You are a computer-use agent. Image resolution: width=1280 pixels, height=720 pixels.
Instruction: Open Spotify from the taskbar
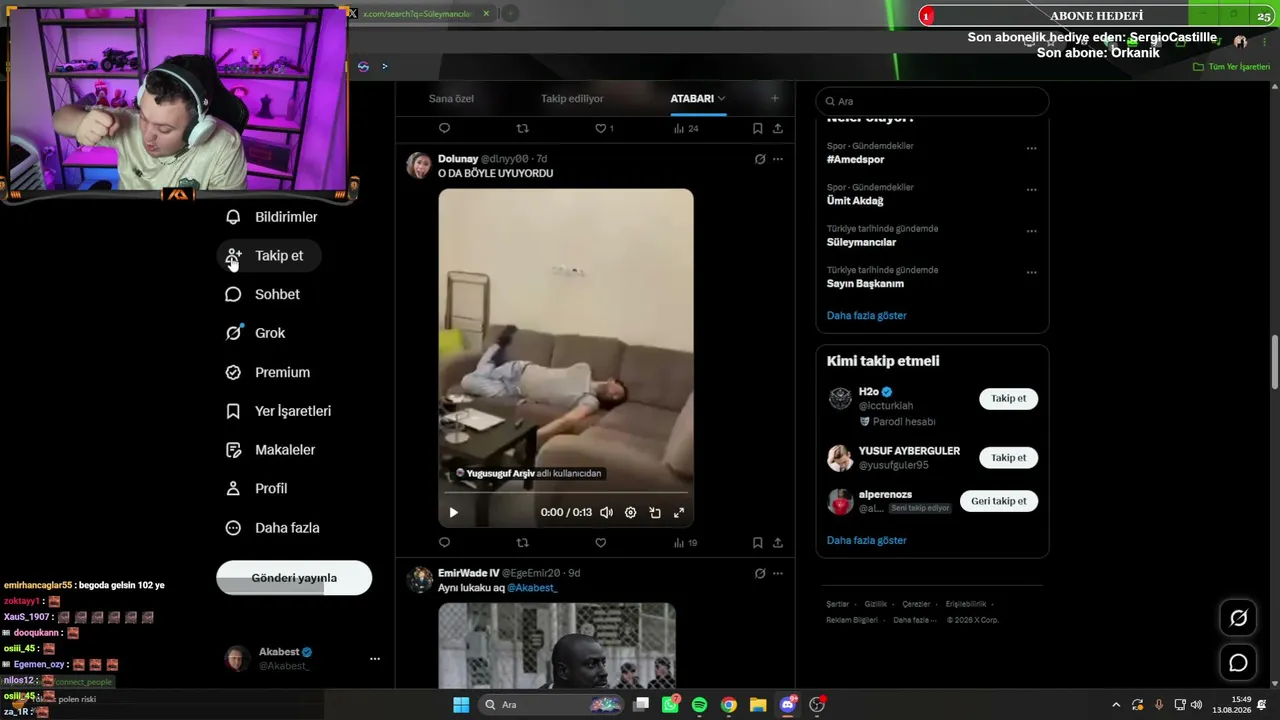[x=699, y=705]
